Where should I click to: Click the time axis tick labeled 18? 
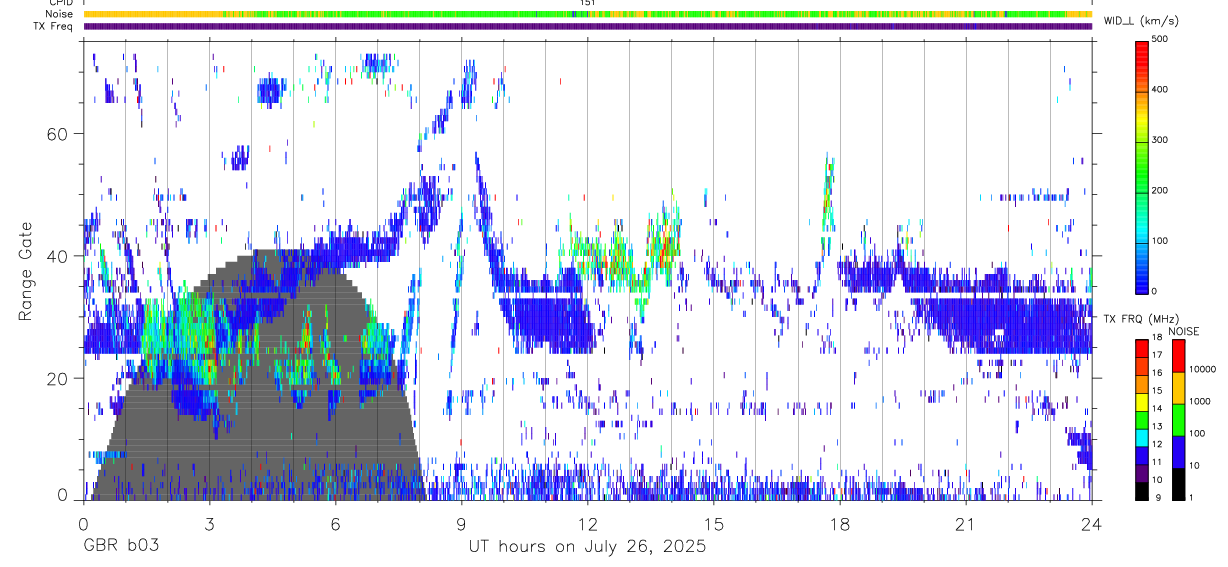(839, 523)
